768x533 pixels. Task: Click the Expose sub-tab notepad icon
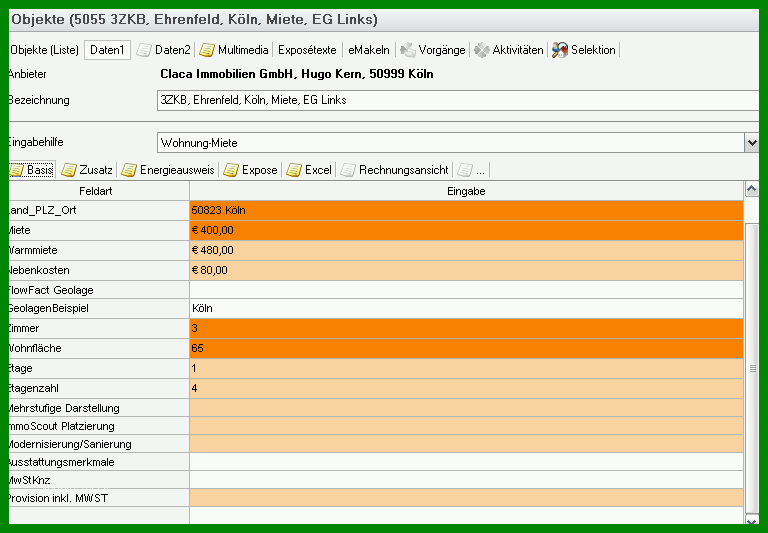pyautogui.click(x=231, y=170)
